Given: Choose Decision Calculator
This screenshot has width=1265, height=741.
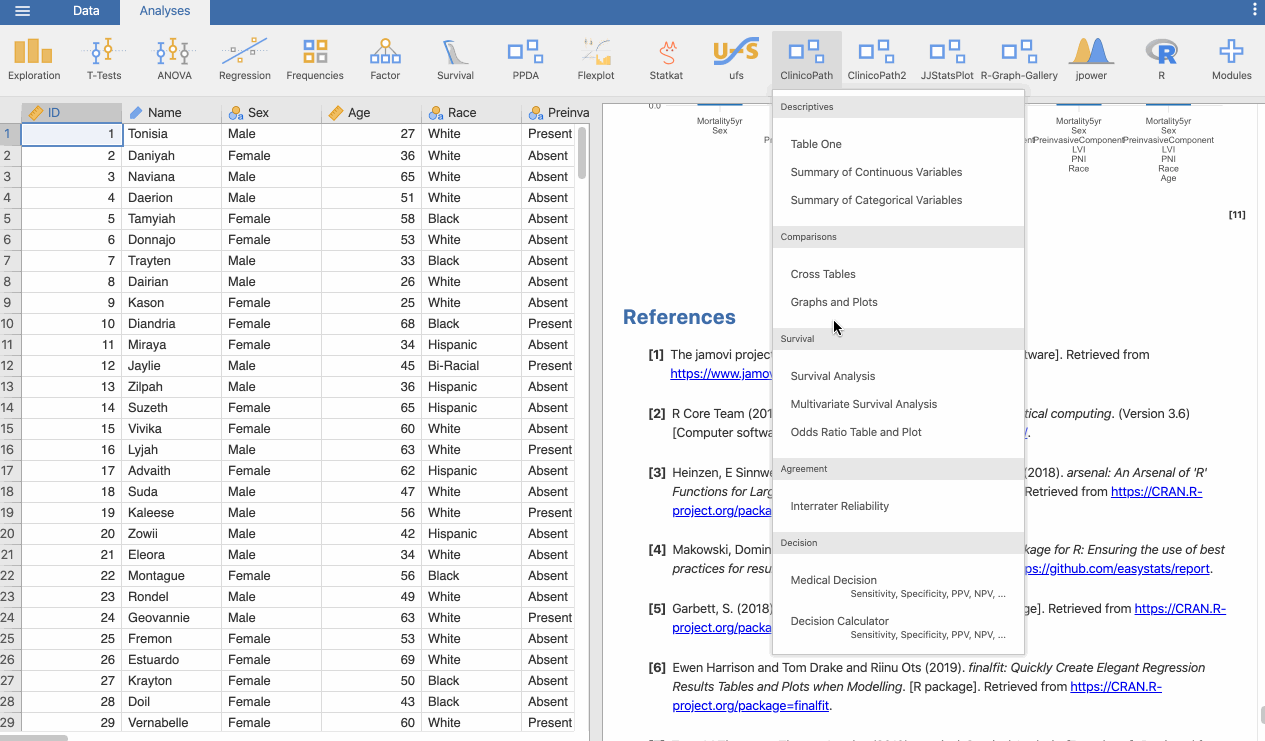Looking at the screenshot, I should 898,627.
